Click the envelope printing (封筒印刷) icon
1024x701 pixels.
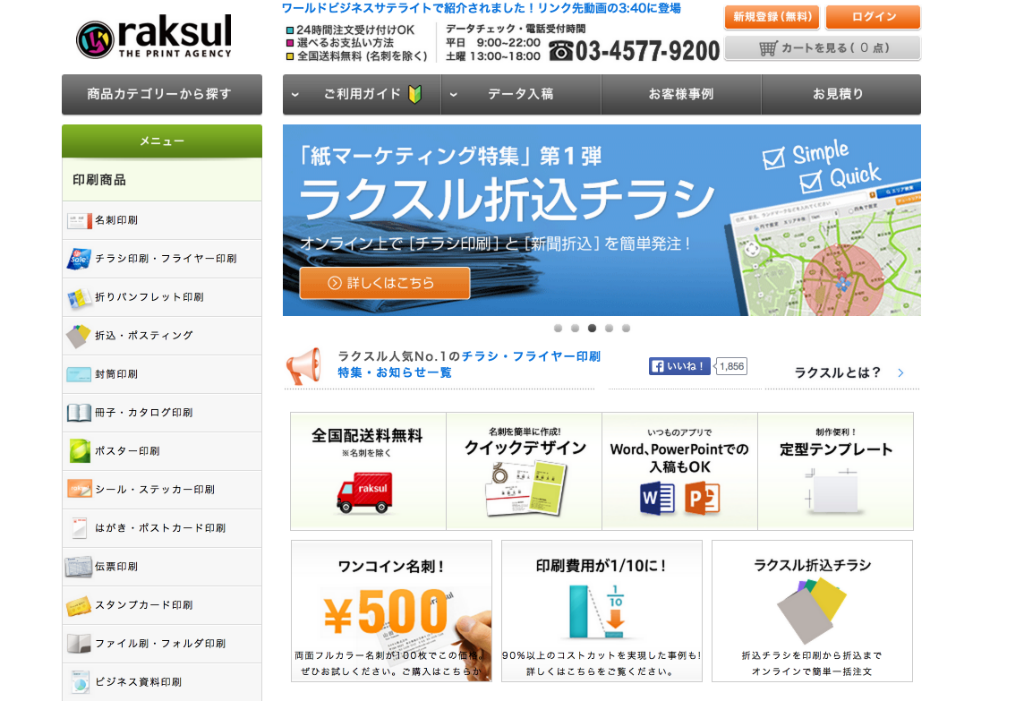(79, 374)
